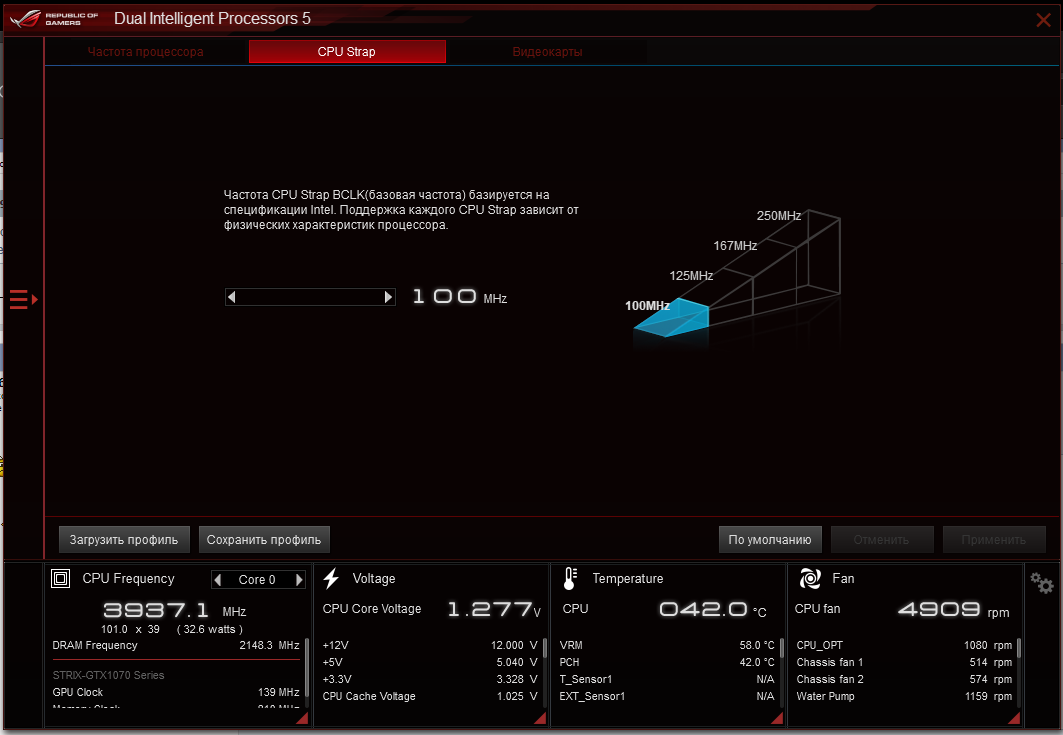The height and width of the screenshot is (735, 1063).
Task: Open monitor settings gear icon
Action: coord(1041,582)
